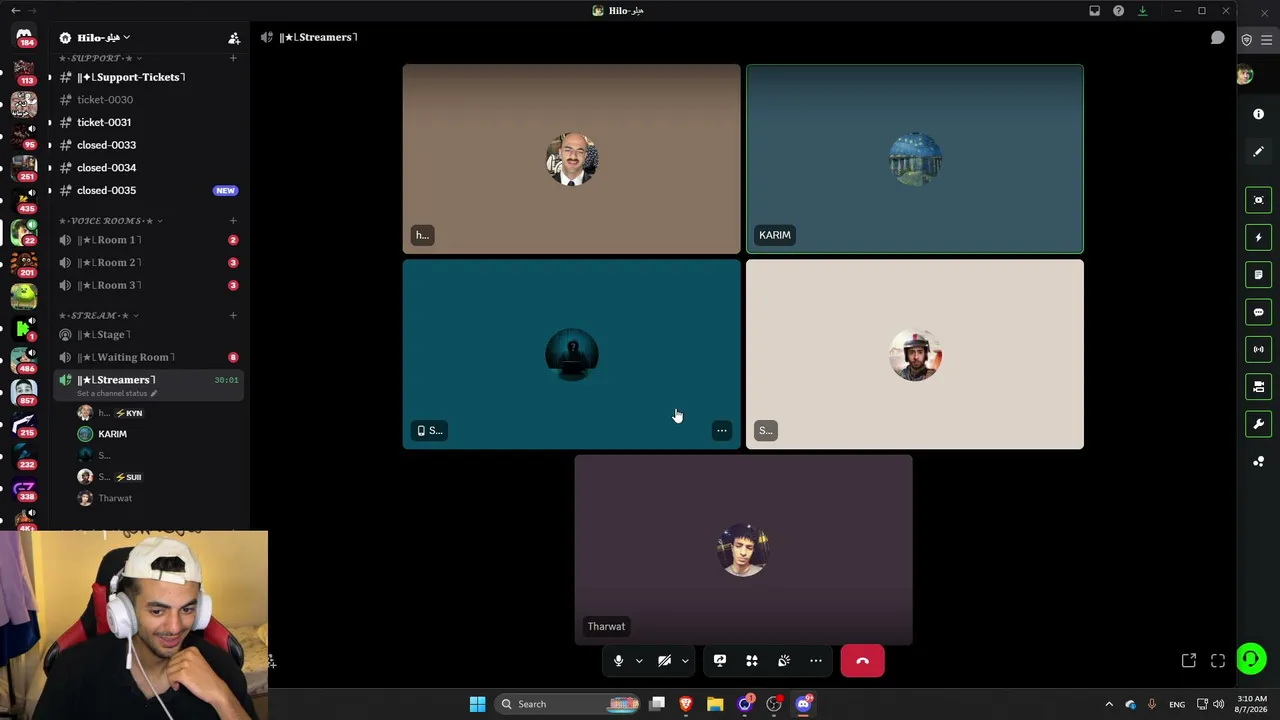
Task: Click the sidebar wrench tool icon
Action: pos(1258,424)
